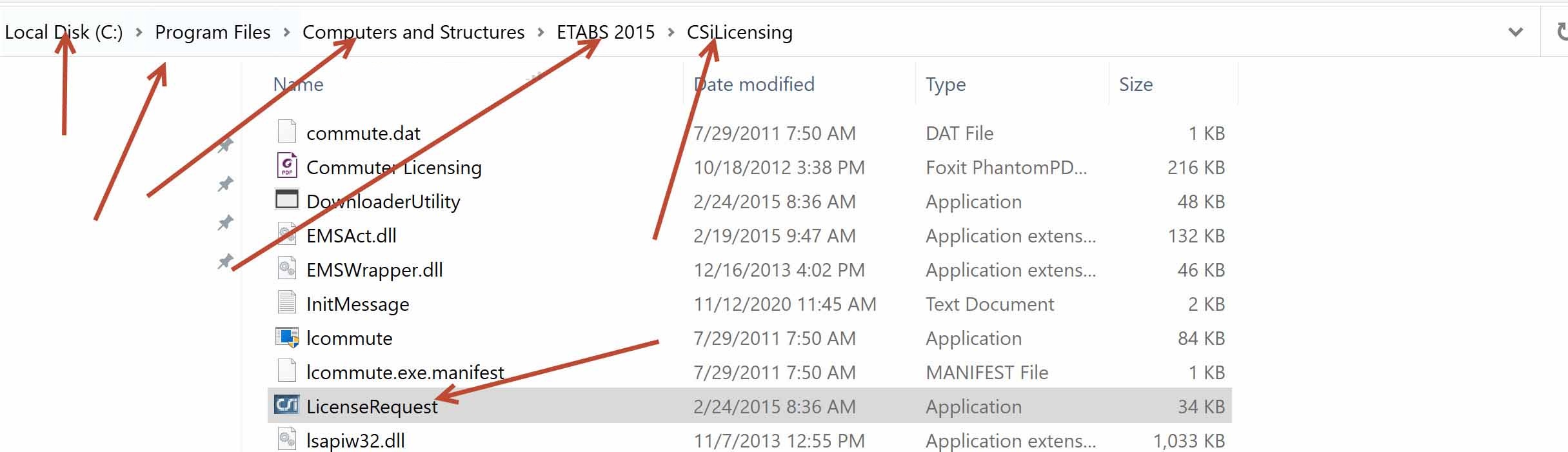1568x452 pixels.
Task: Click the lsapiw32.dll file icon
Action: [286, 439]
